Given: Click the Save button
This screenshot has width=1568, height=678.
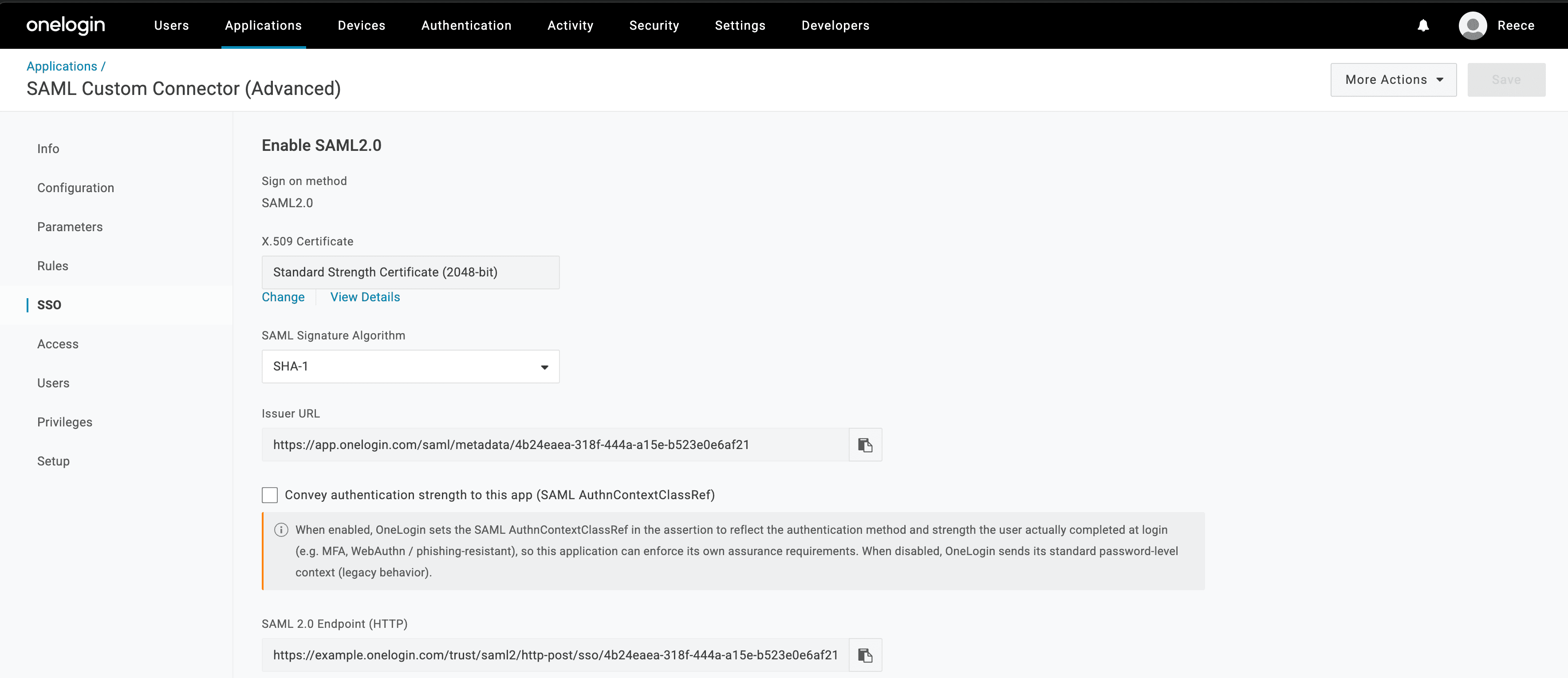Looking at the screenshot, I should click(x=1506, y=80).
